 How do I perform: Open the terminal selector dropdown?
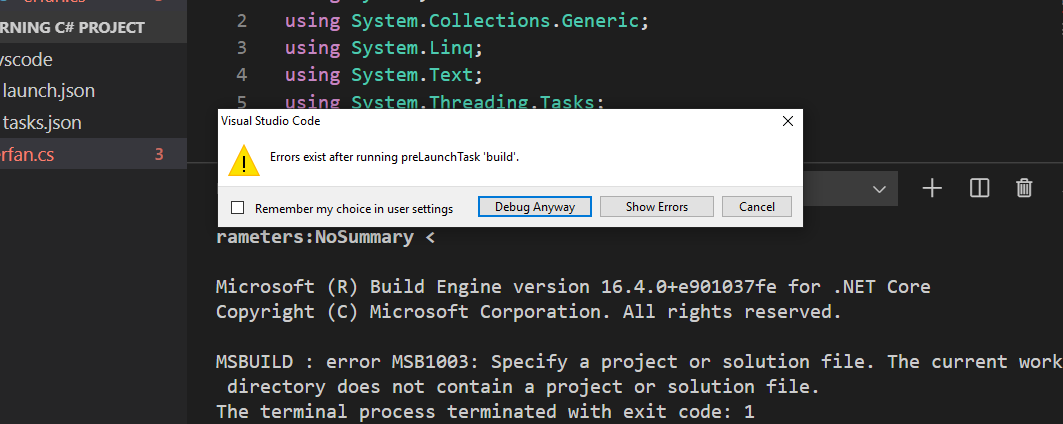(x=879, y=189)
